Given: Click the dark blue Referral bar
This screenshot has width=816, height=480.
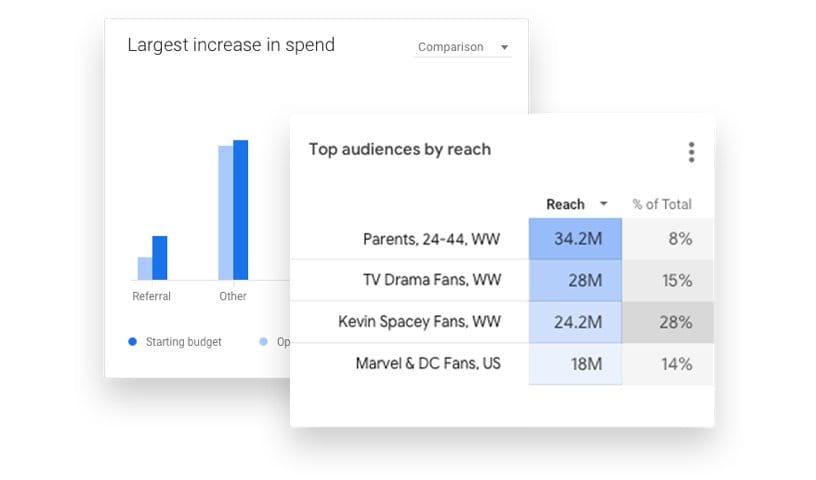Looking at the screenshot, I should point(160,258).
